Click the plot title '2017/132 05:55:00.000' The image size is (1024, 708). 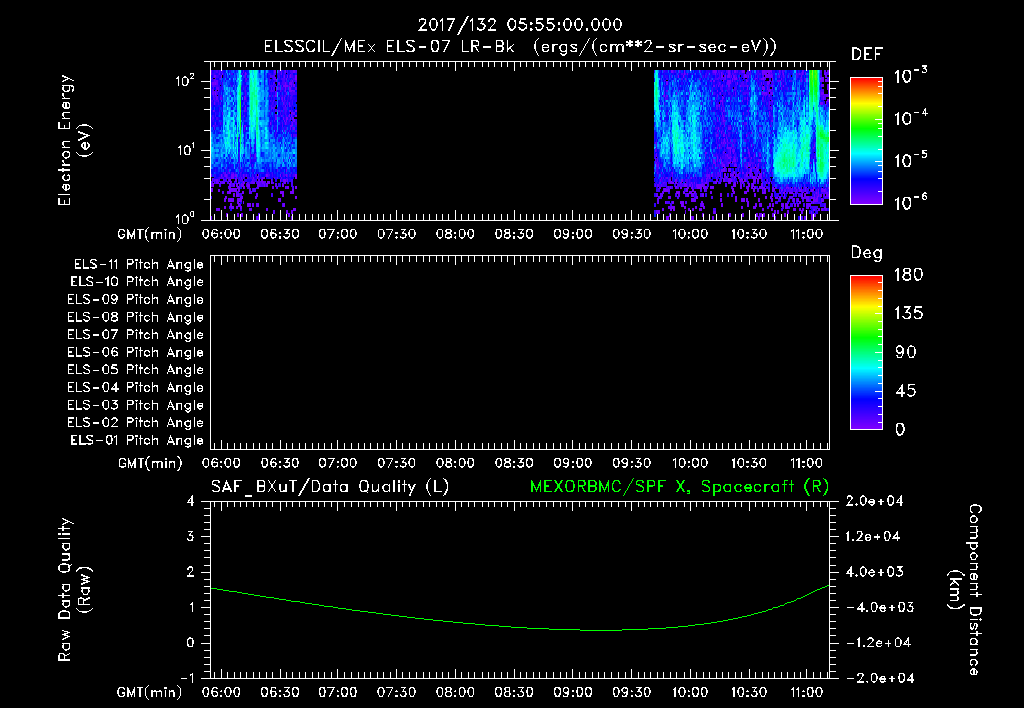coord(520,25)
